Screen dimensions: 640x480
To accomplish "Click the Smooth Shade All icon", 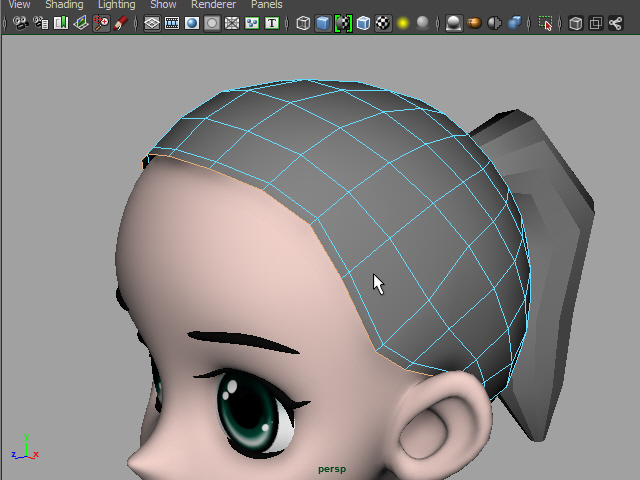I will coord(323,23).
